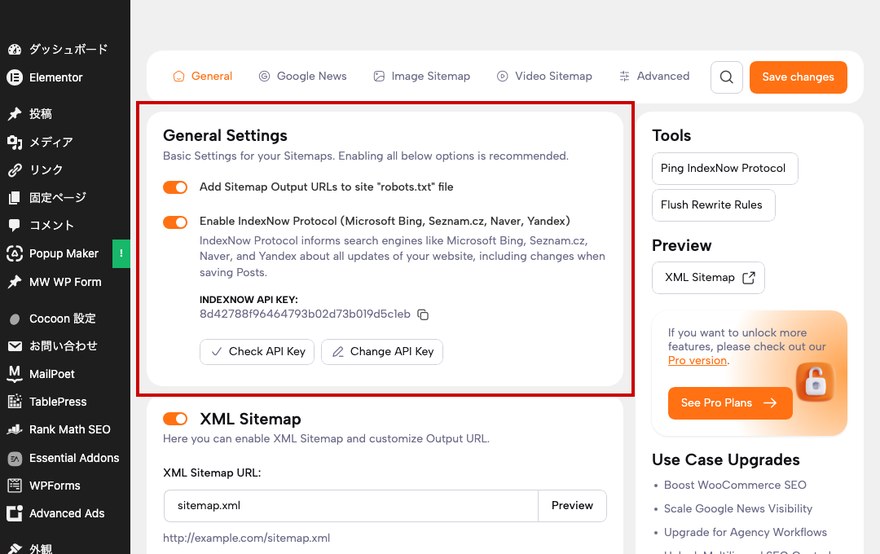Open the Advanced tab

point(654,76)
